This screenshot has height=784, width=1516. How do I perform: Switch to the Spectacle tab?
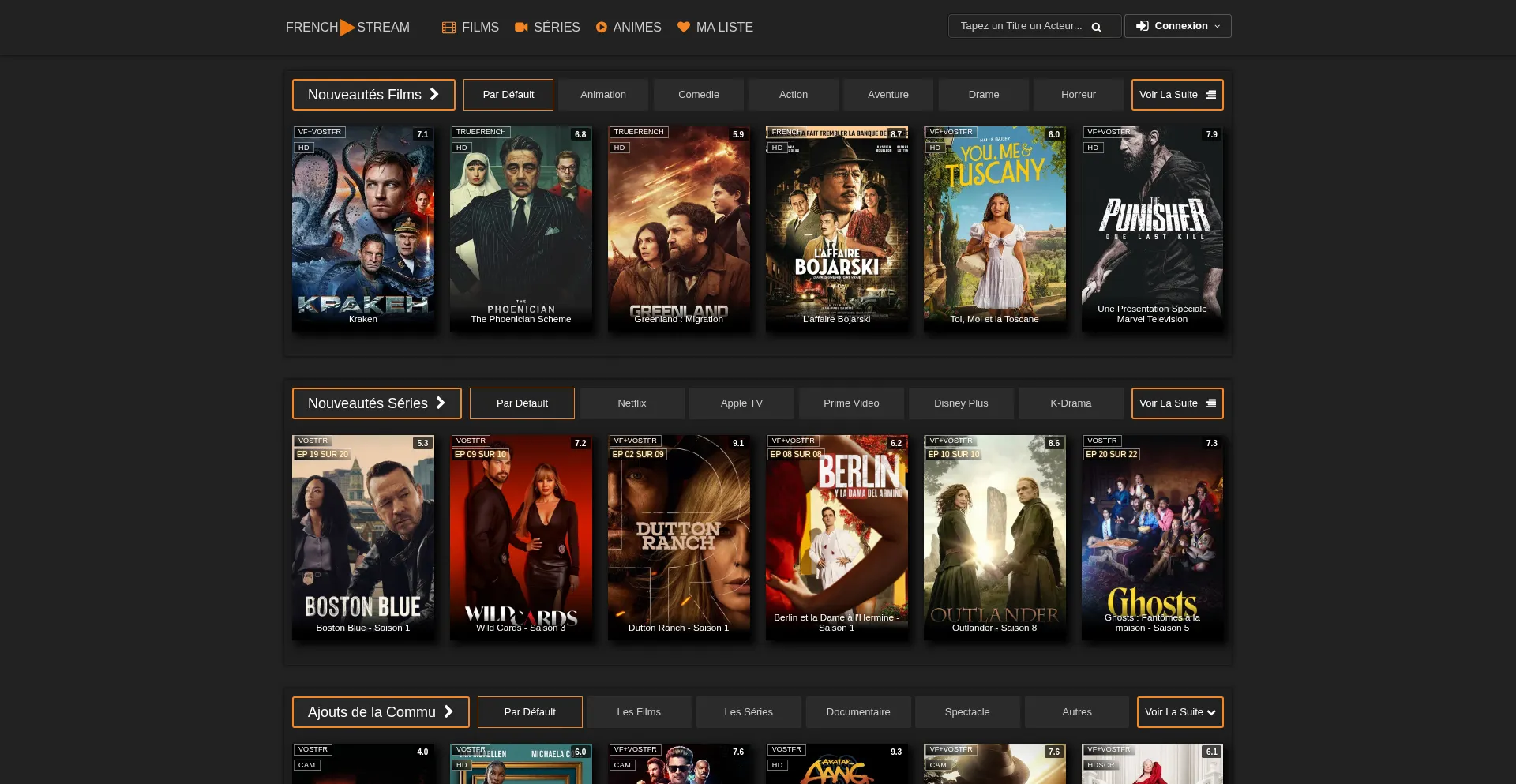[x=967, y=712]
